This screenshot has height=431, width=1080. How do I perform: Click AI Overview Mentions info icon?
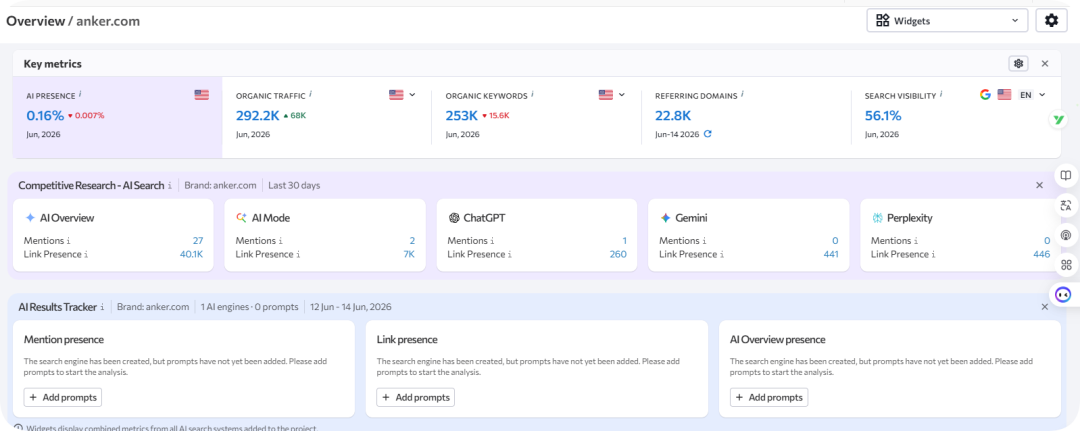coord(68,241)
